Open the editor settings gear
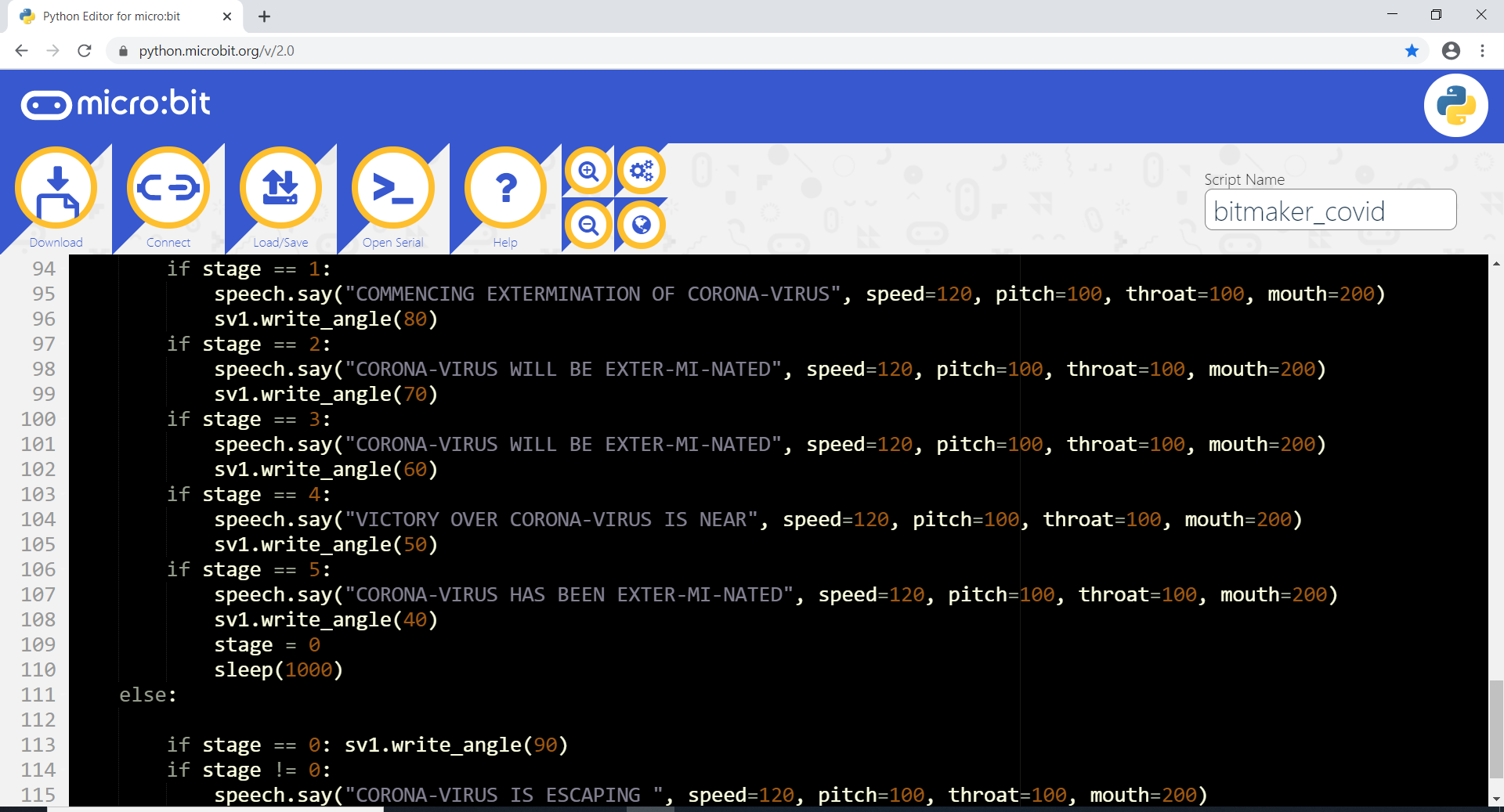The image size is (1504, 812). (x=642, y=170)
